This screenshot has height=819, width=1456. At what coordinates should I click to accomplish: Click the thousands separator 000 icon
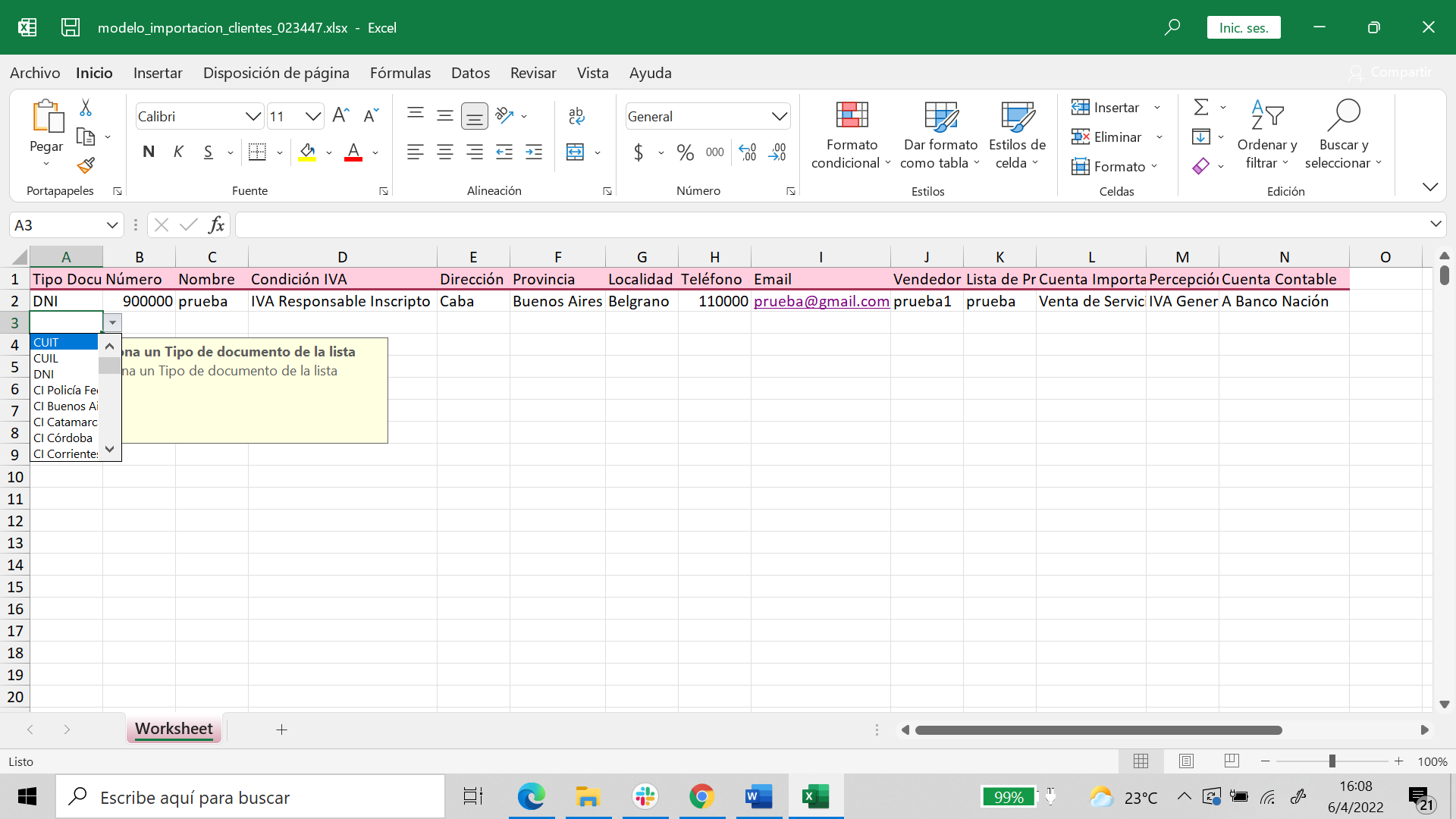tap(715, 152)
